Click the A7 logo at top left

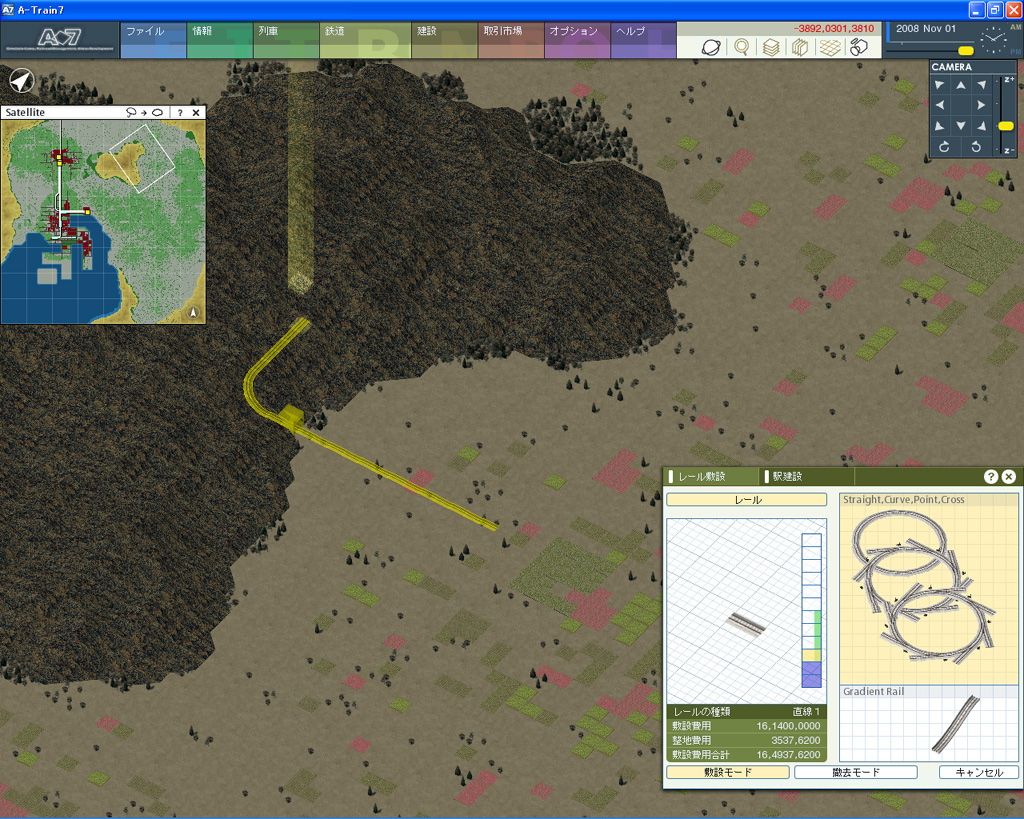[x=59, y=39]
